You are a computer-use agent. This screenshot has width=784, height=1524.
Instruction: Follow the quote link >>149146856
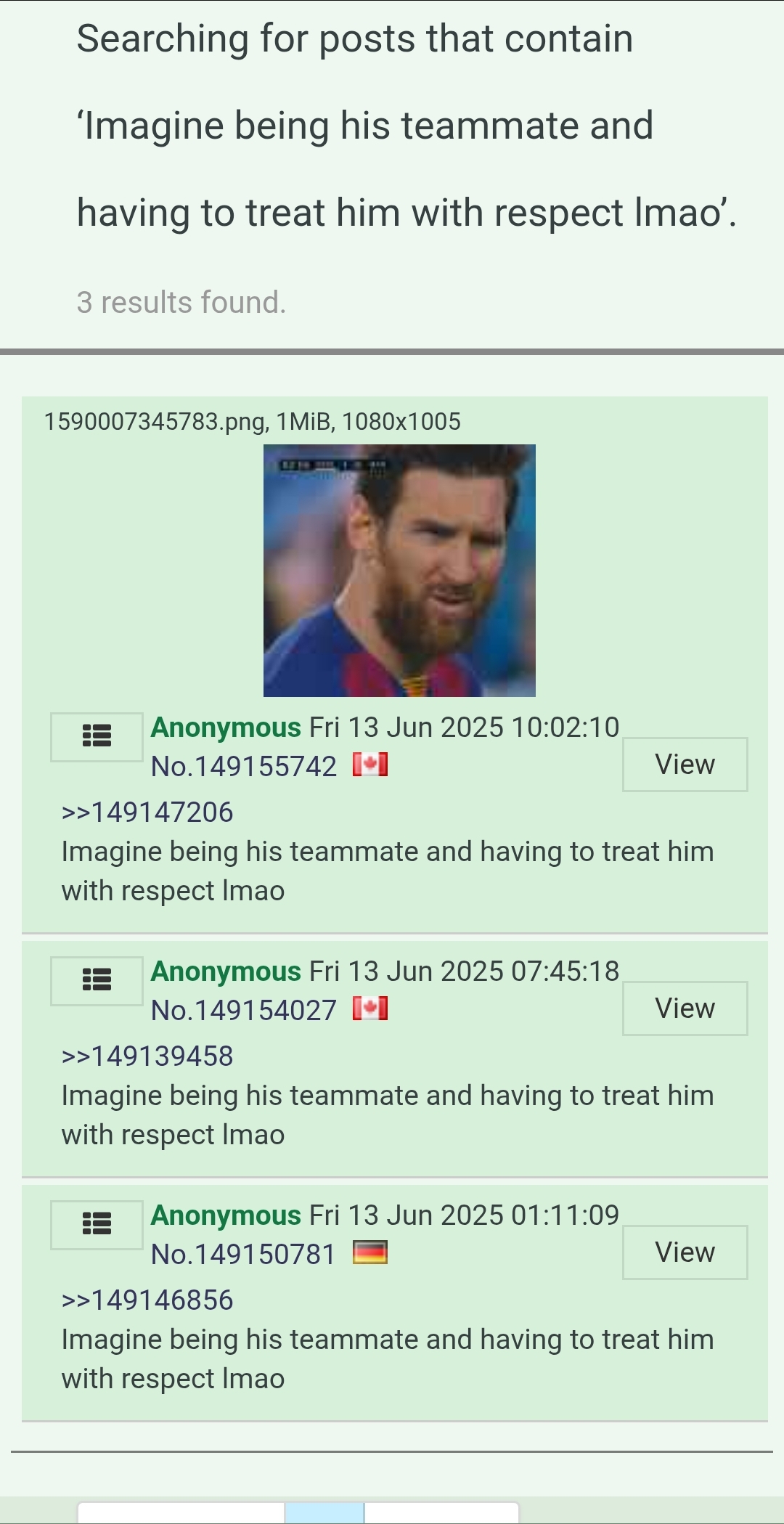coord(147,1300)
